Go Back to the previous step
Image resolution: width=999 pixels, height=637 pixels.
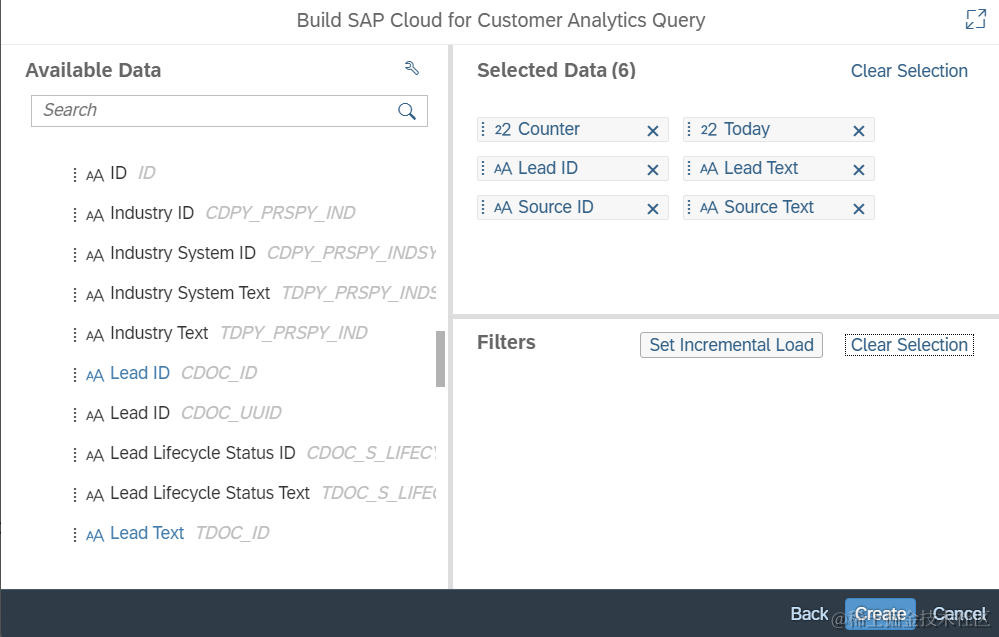809,614
